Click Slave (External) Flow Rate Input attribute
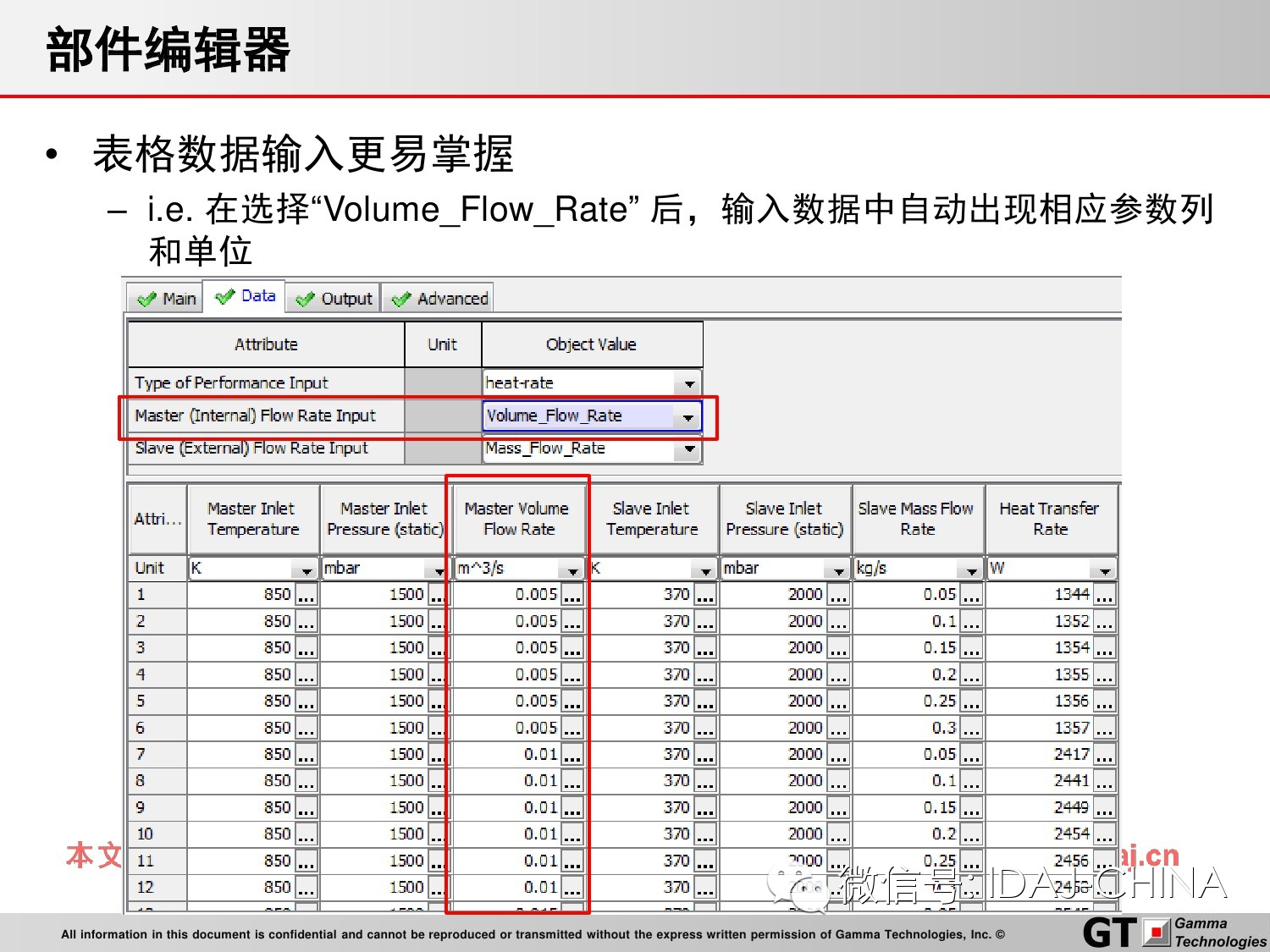1270x952 pixels. click(266, 448)
